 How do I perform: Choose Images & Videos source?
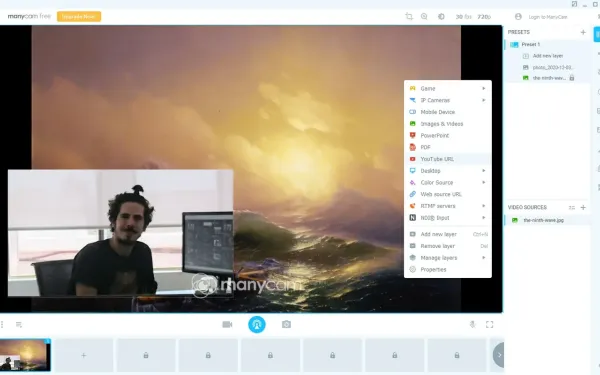click(448, 124)
